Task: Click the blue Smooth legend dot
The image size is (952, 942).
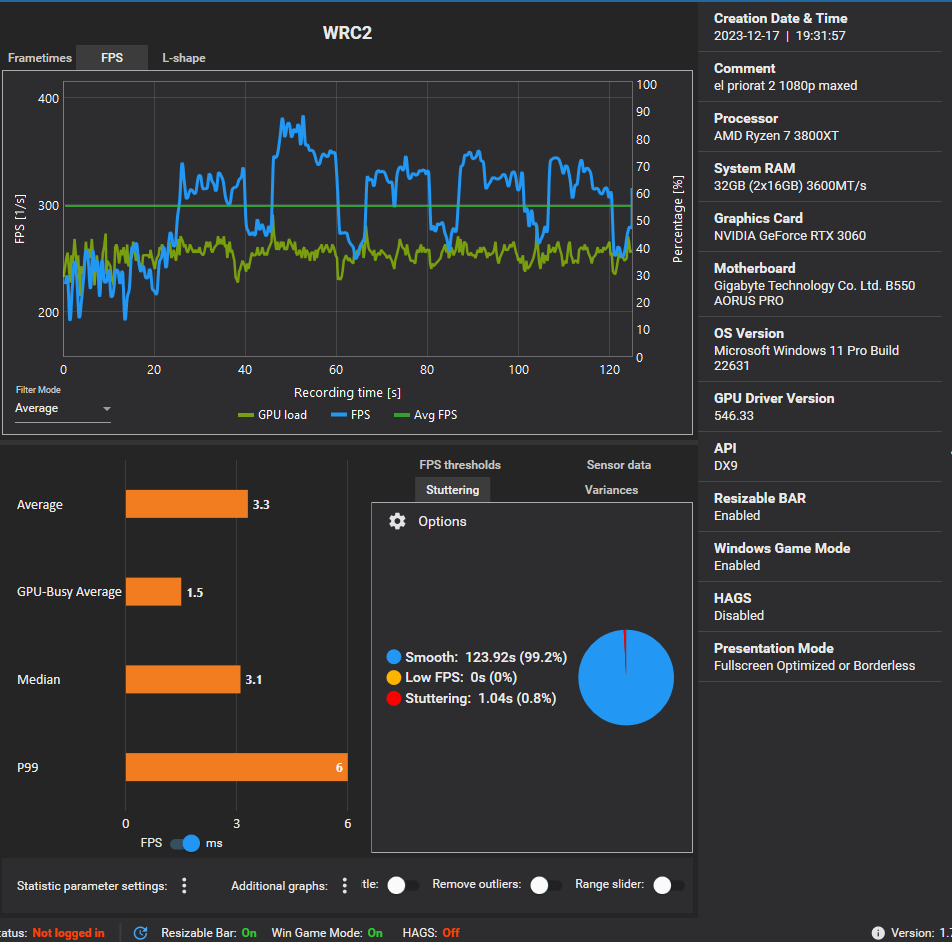Action: point(393,657)
